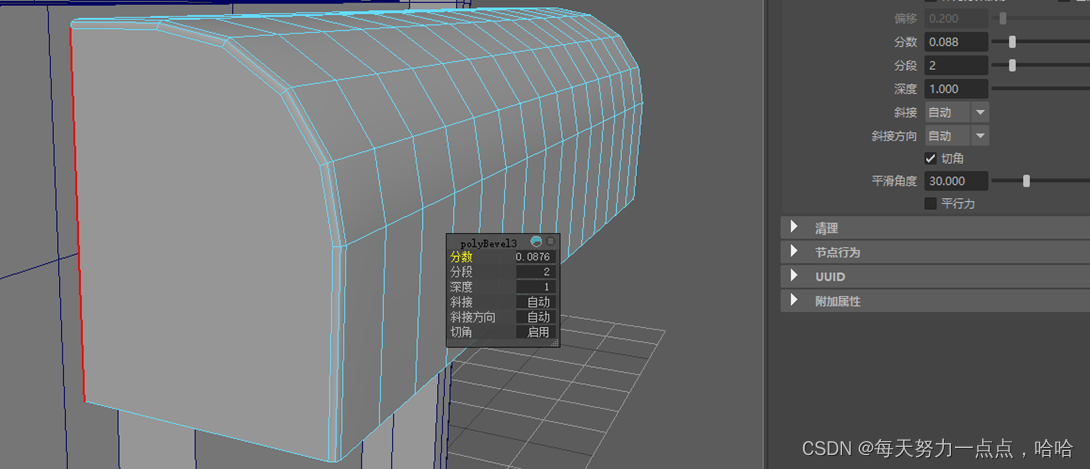This screenshot has height=469, width=1090.
Task: Click the 分段 field showing 2 in attribute panel
Action: pyautogui.click(x=957, y=65)
